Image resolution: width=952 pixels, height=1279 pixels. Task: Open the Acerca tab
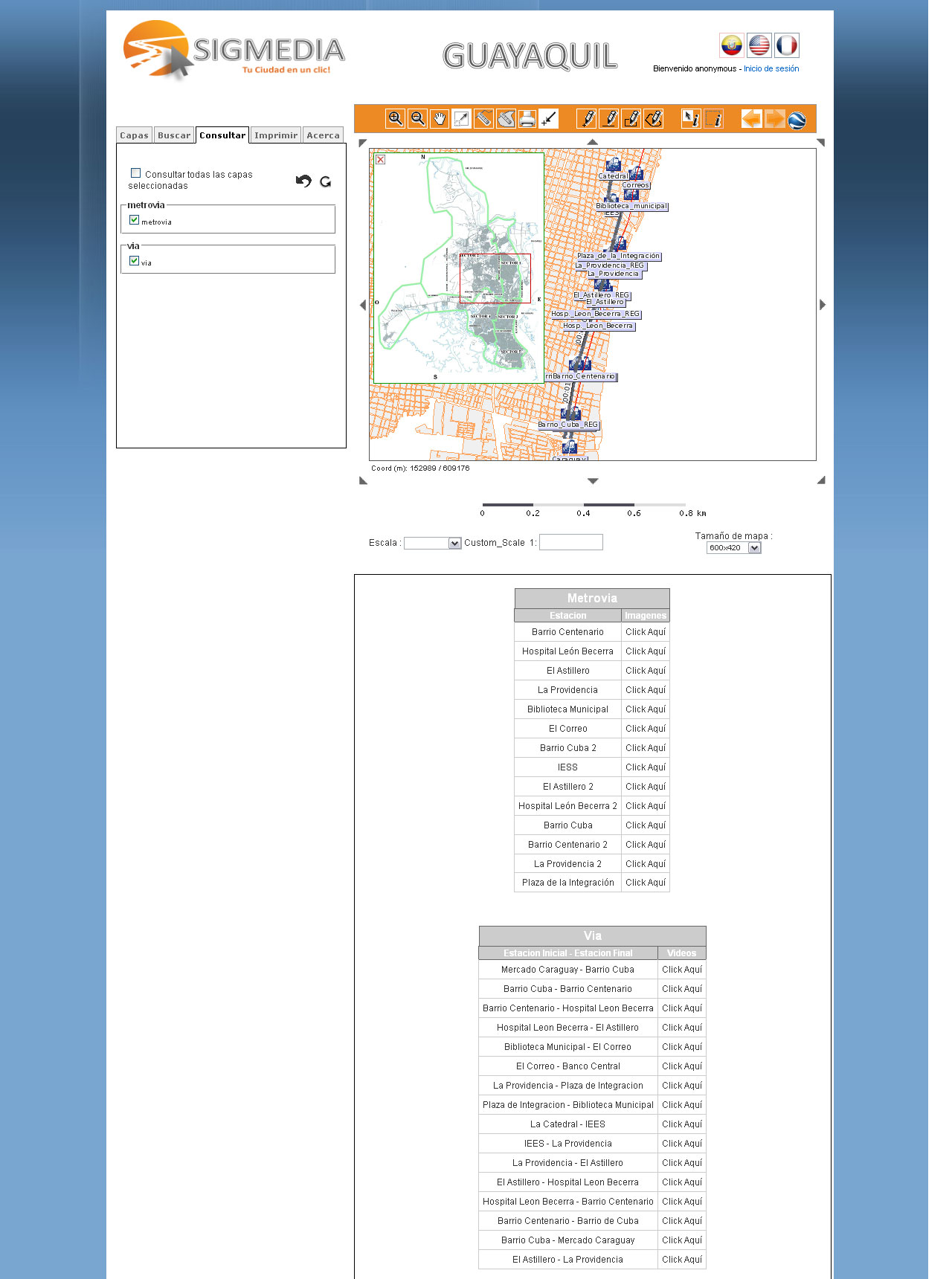pos(324,135)
